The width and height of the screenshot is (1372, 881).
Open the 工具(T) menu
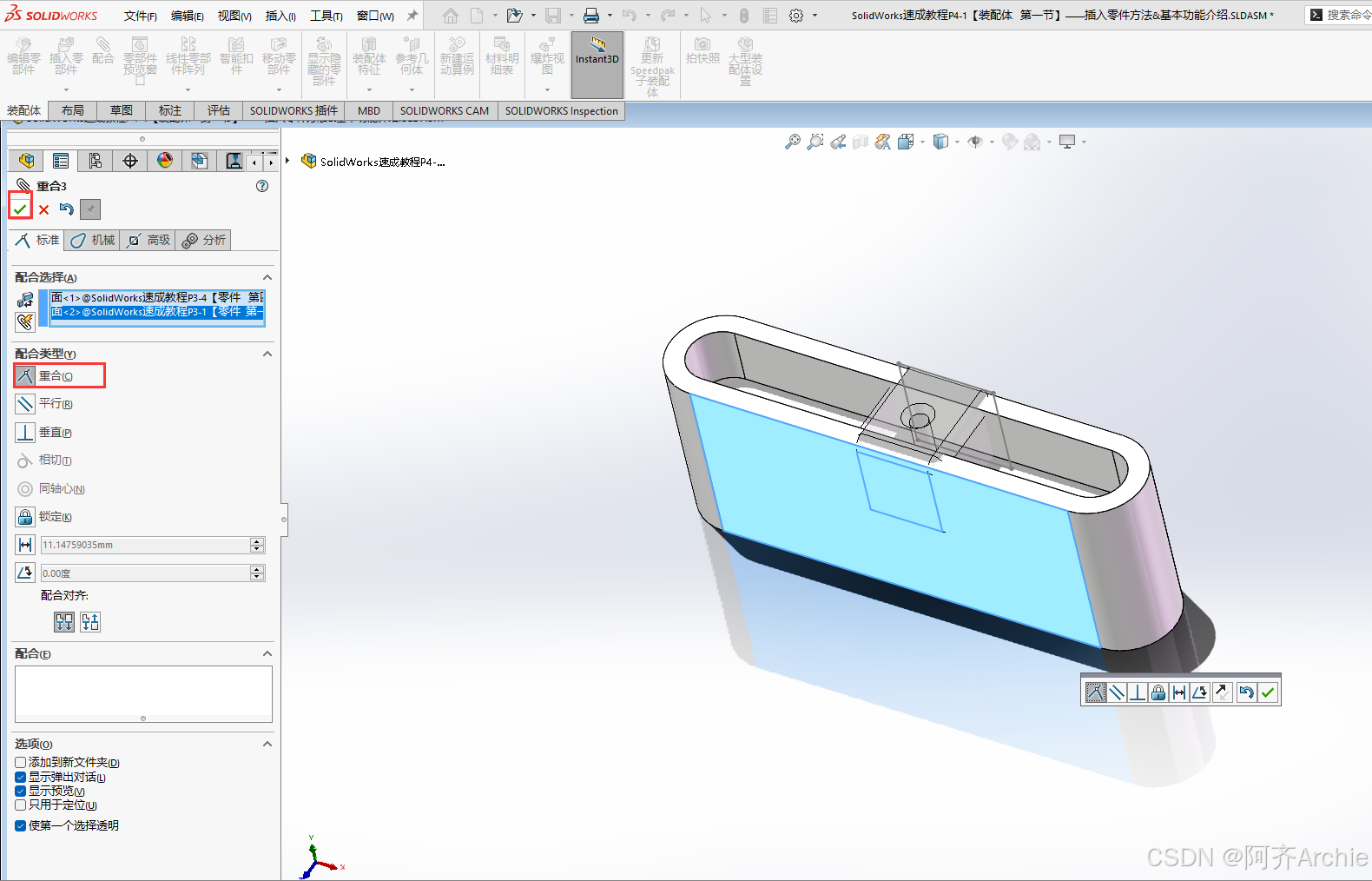(x=327, y=16)
